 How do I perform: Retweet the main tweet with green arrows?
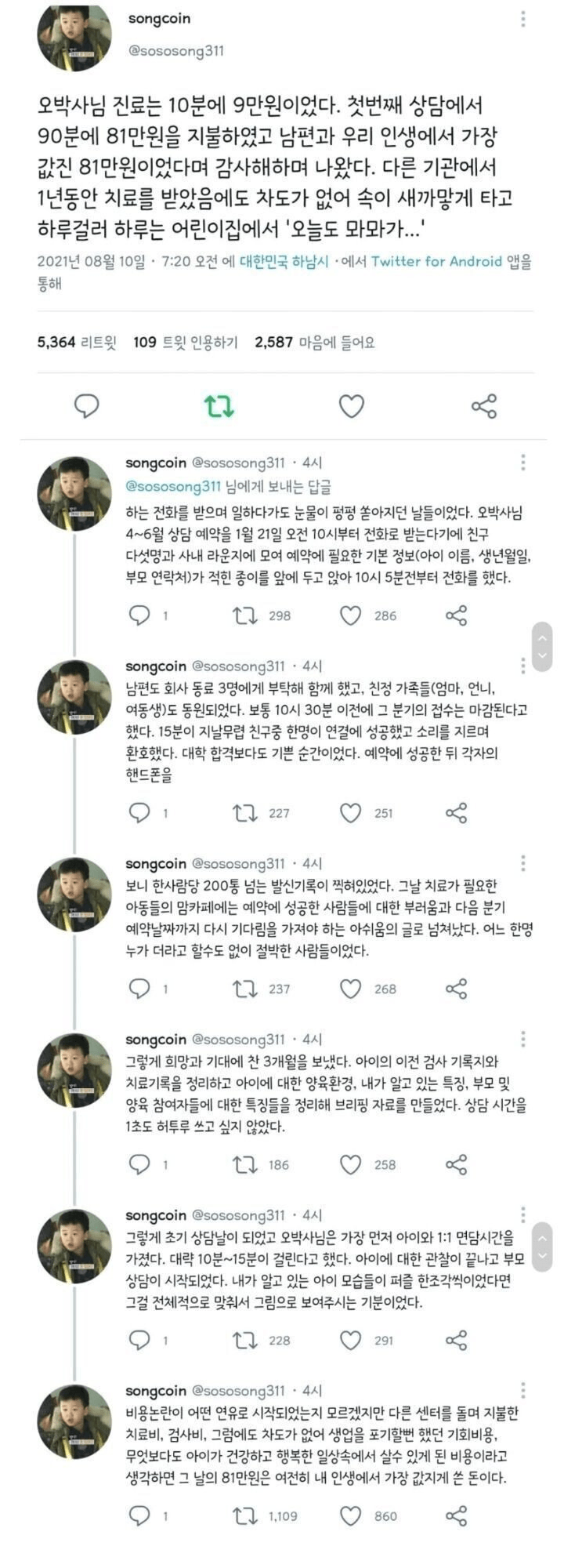[219, 406]
